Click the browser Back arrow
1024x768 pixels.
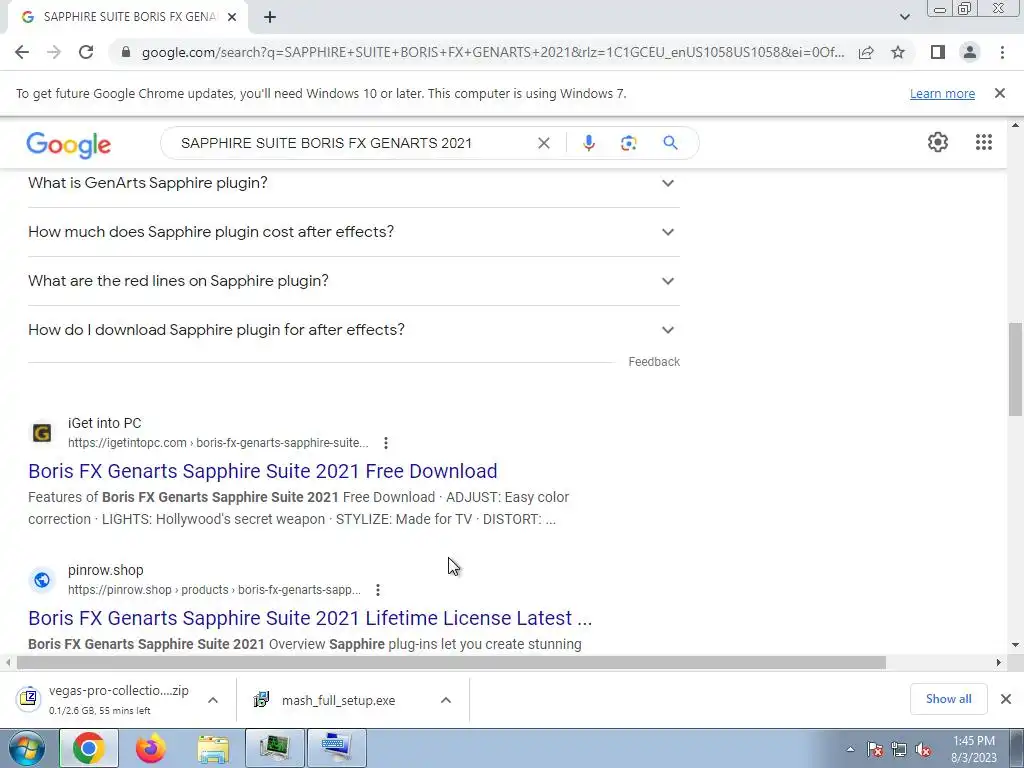[22, 52]
